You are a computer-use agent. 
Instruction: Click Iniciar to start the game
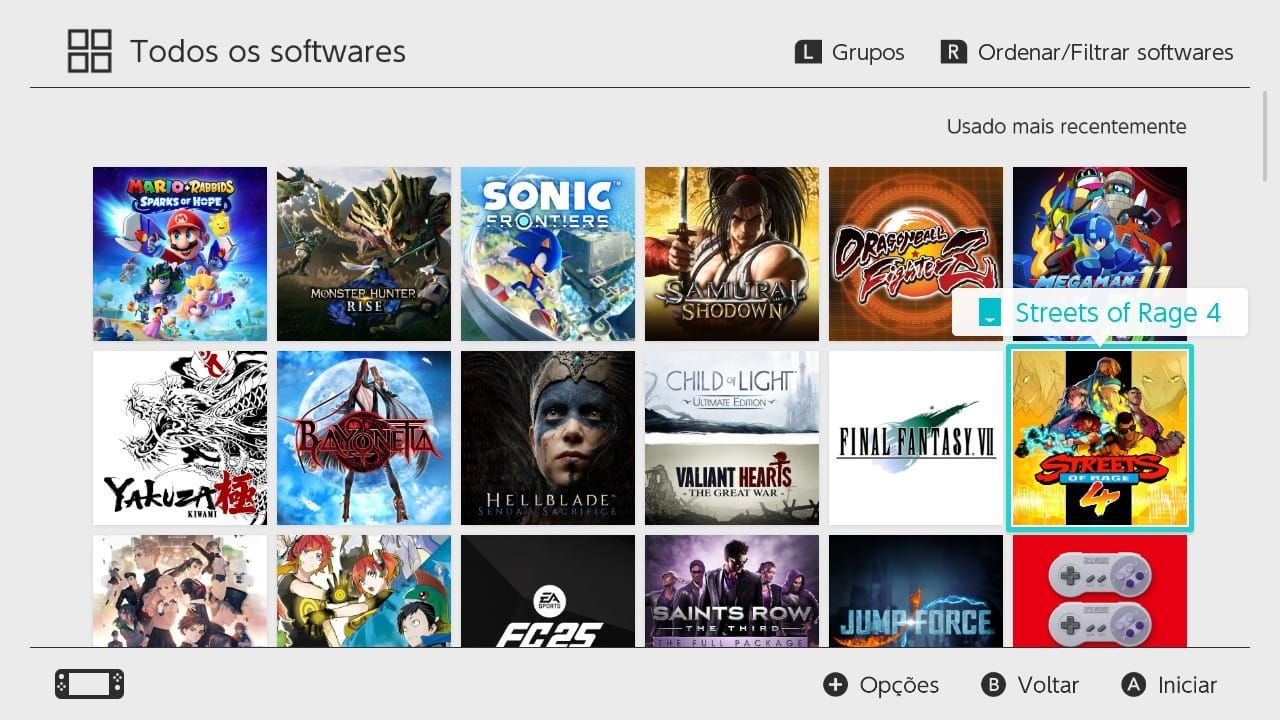pos(1169,685)
